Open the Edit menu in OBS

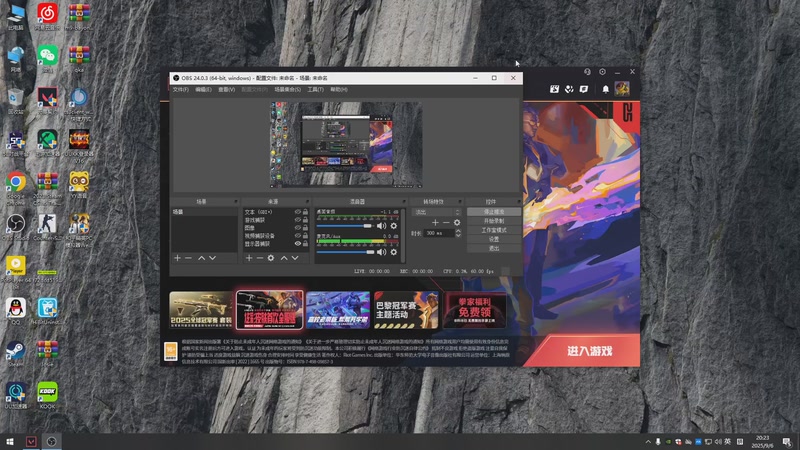[x=203, y=90]
